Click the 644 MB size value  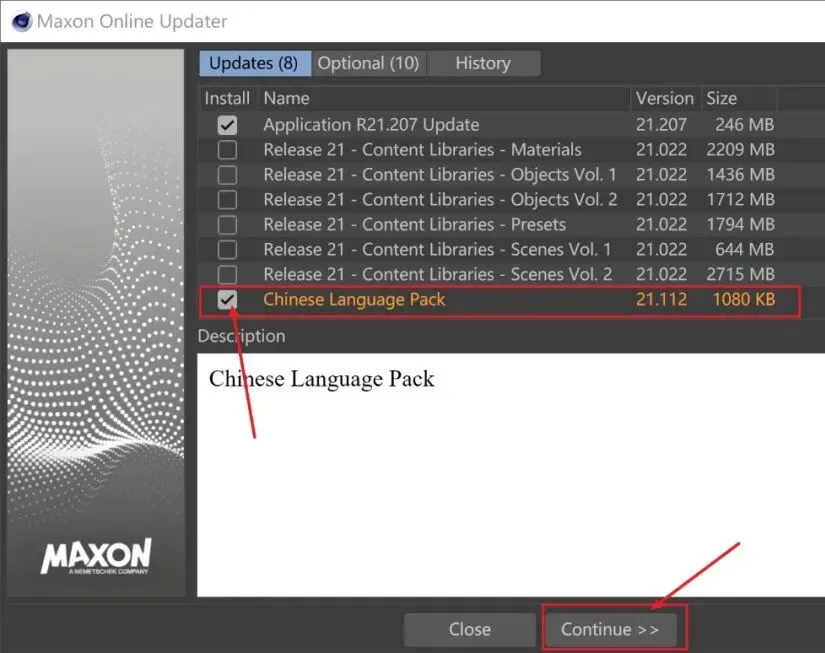pos(744,249)
